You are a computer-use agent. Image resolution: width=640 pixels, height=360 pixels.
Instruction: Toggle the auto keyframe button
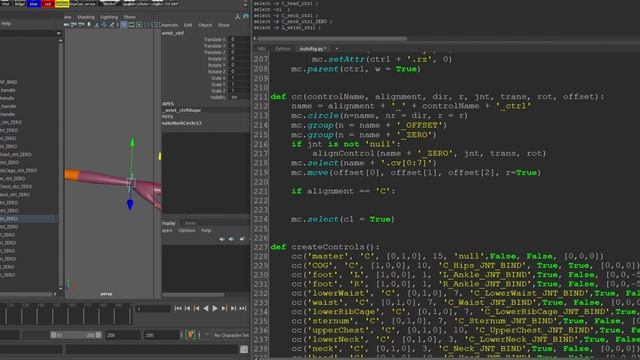click(x=190, y=335)
